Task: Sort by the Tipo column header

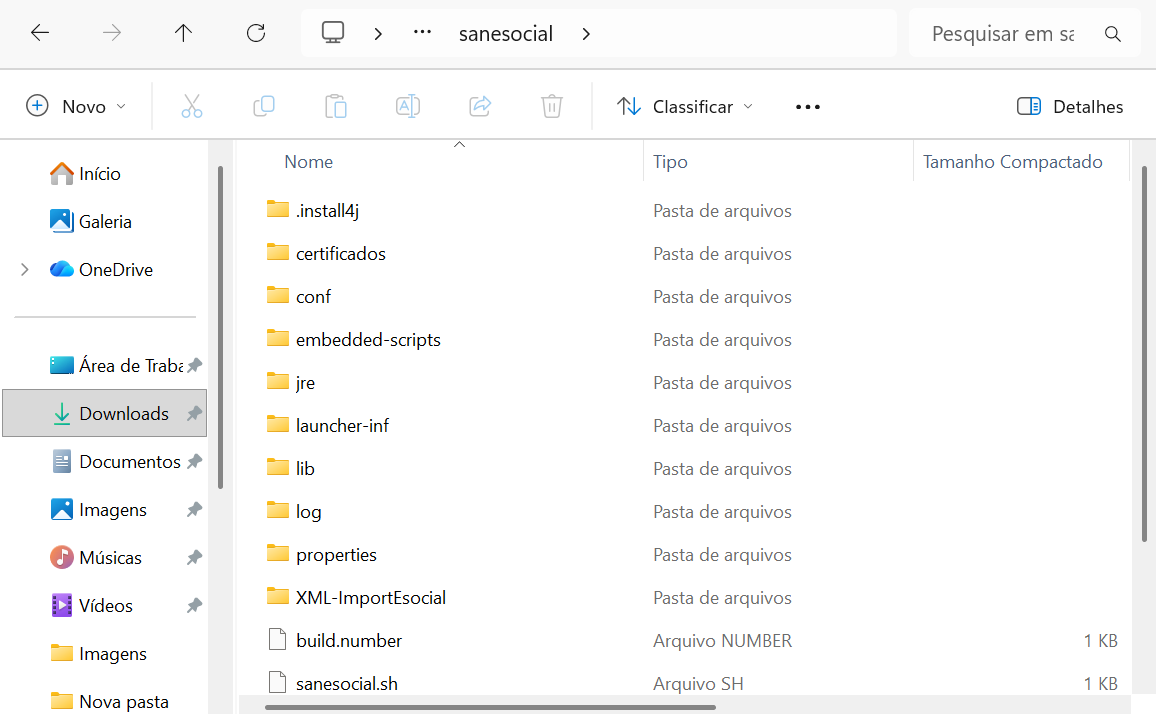Action: point(670,162)
